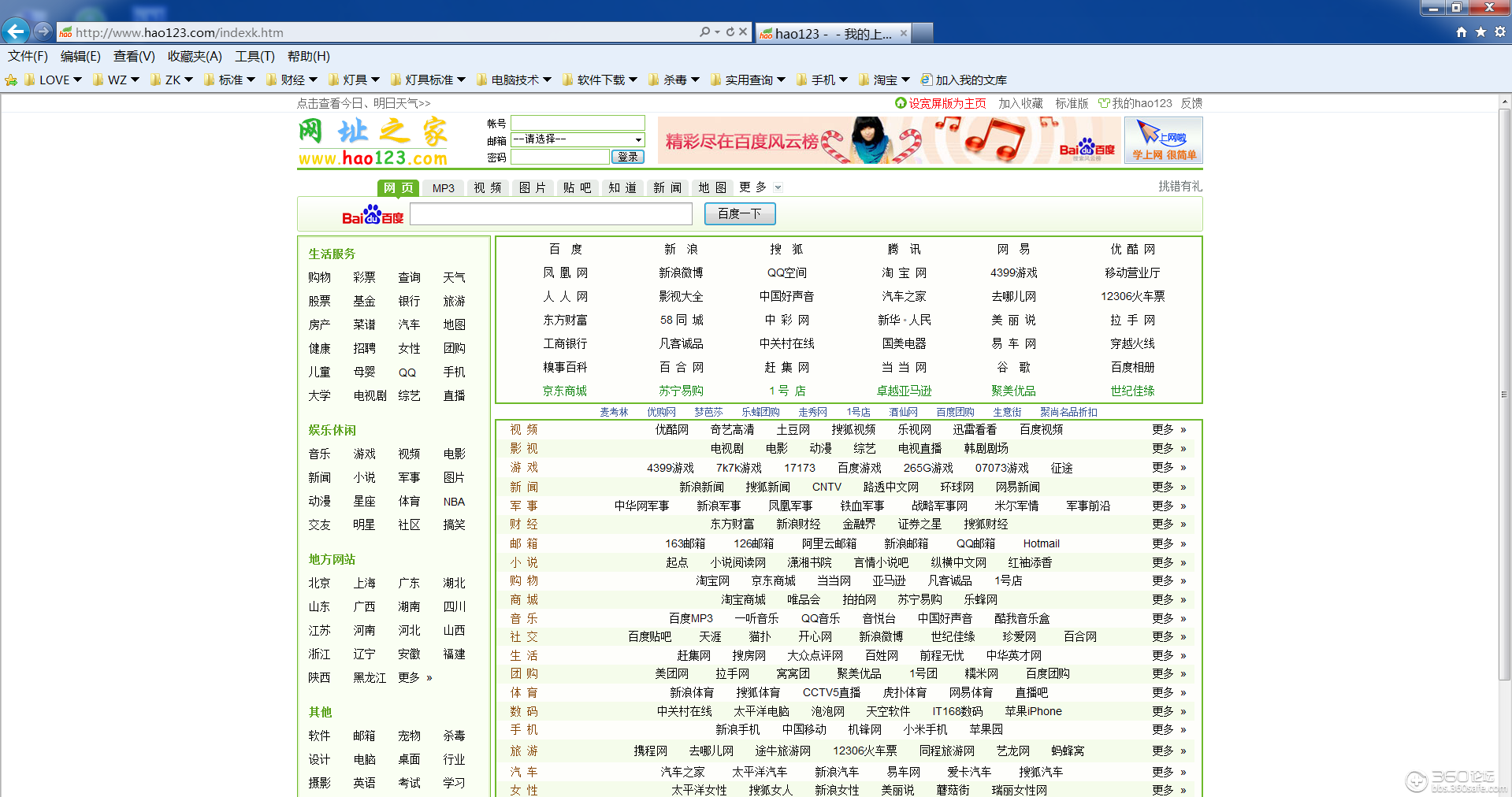The width and height of the screenshot is (1512, 797).
Task: Open the 京东商城 link in the green shopping row
Action: tap(564, 391)
